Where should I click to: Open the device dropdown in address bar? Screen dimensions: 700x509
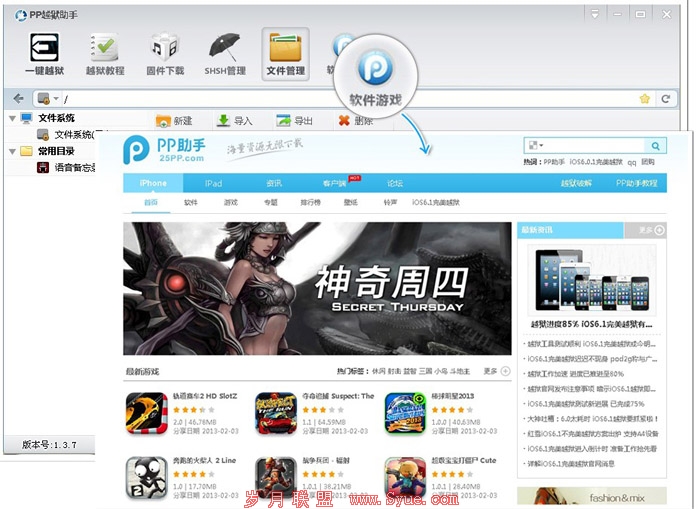(48, 98)
